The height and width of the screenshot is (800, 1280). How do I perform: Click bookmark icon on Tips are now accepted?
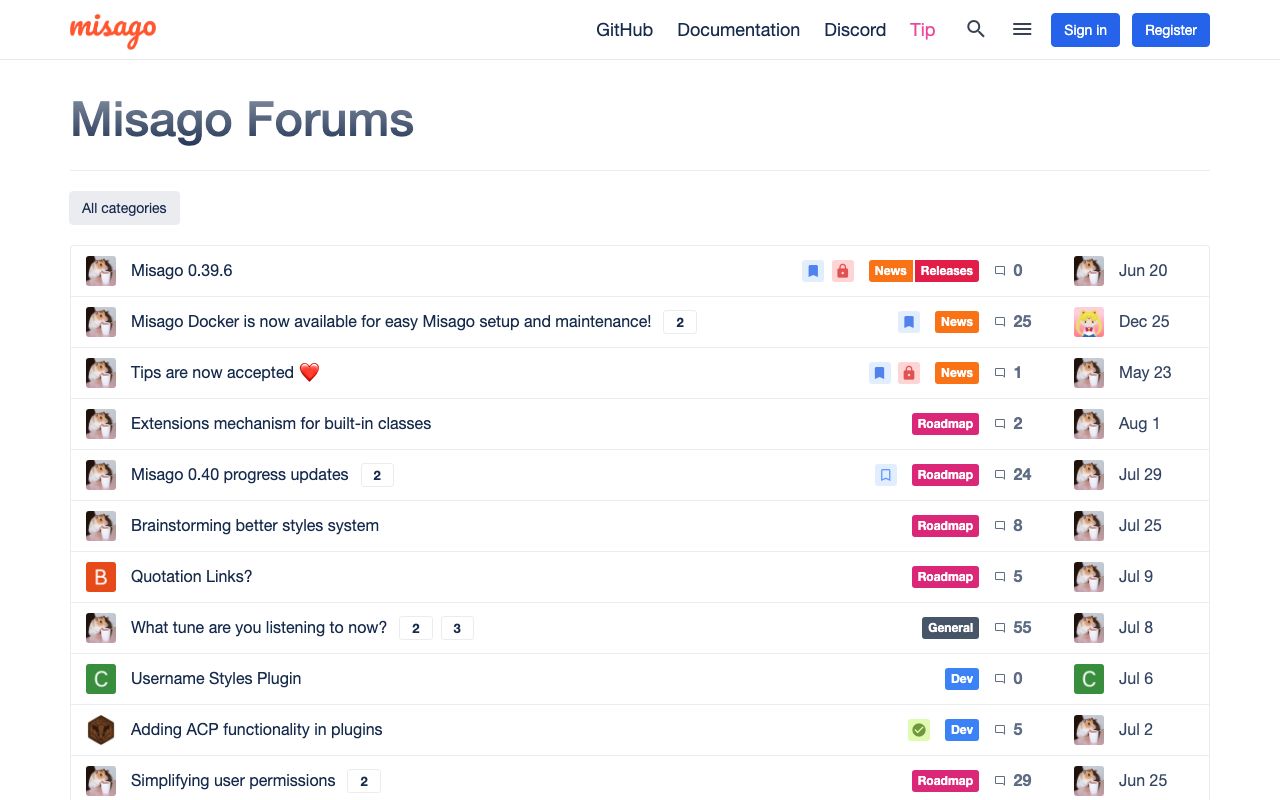[x=879, y=373]
